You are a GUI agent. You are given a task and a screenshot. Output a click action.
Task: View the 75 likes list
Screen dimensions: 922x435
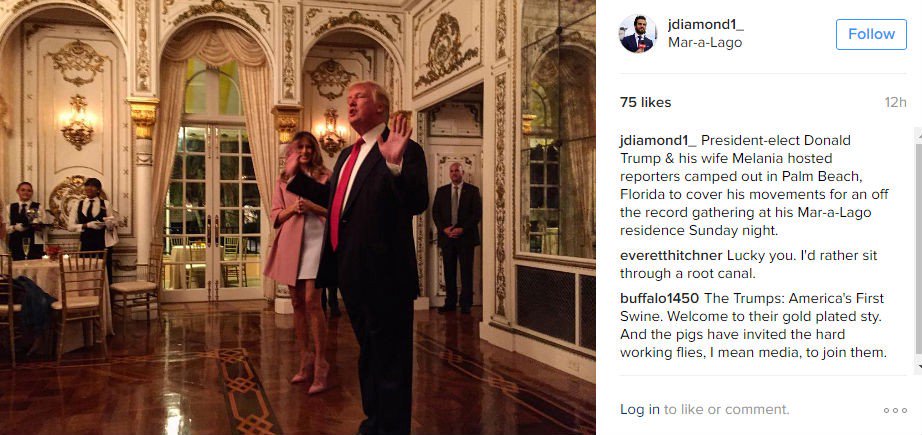coord(645,102)
